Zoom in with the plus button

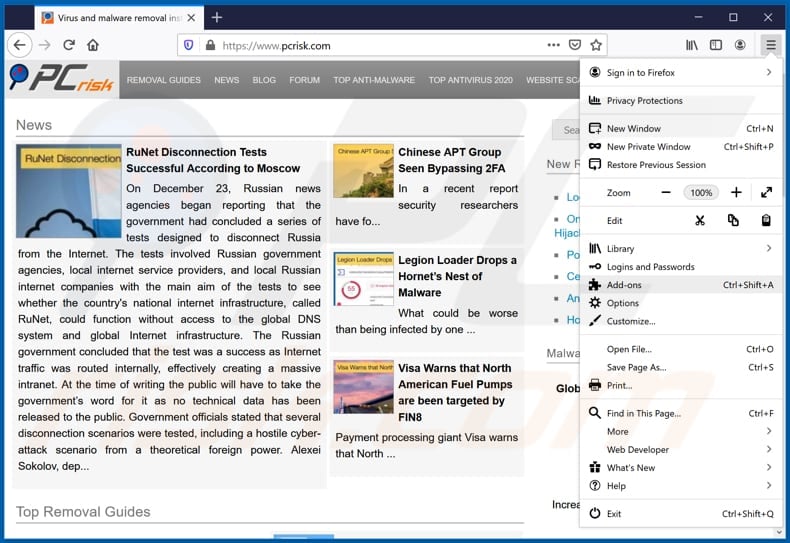click(736, 192)
